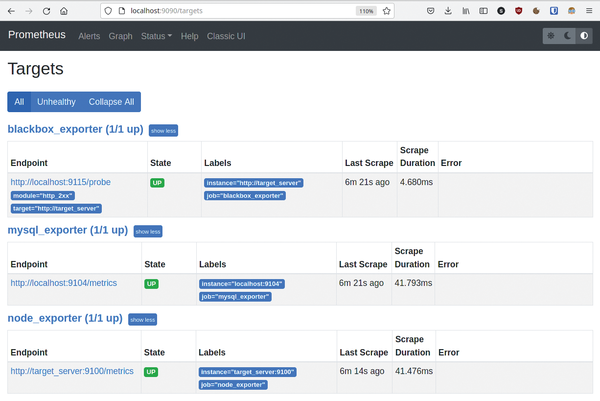Click the target="http://target_server" badge
Screen dimensions: 600x401
tap(56, 209)
